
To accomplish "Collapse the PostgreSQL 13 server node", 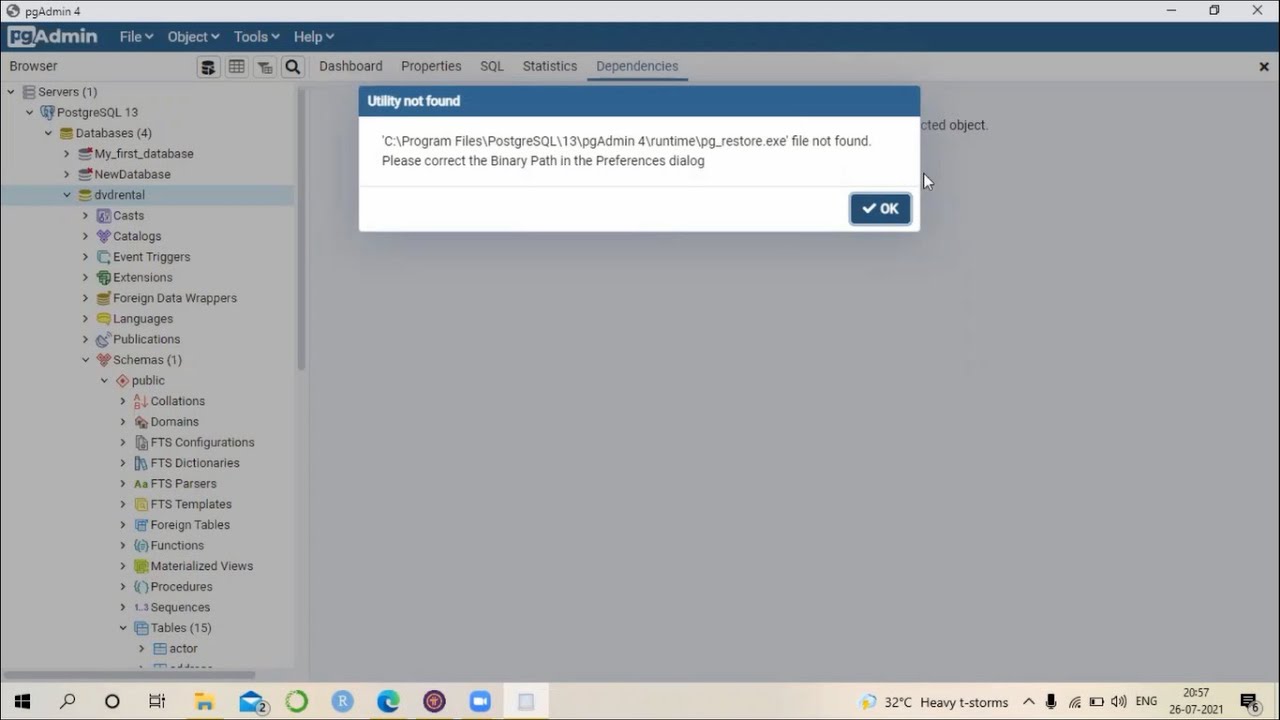I will click(x=30, y=112).
